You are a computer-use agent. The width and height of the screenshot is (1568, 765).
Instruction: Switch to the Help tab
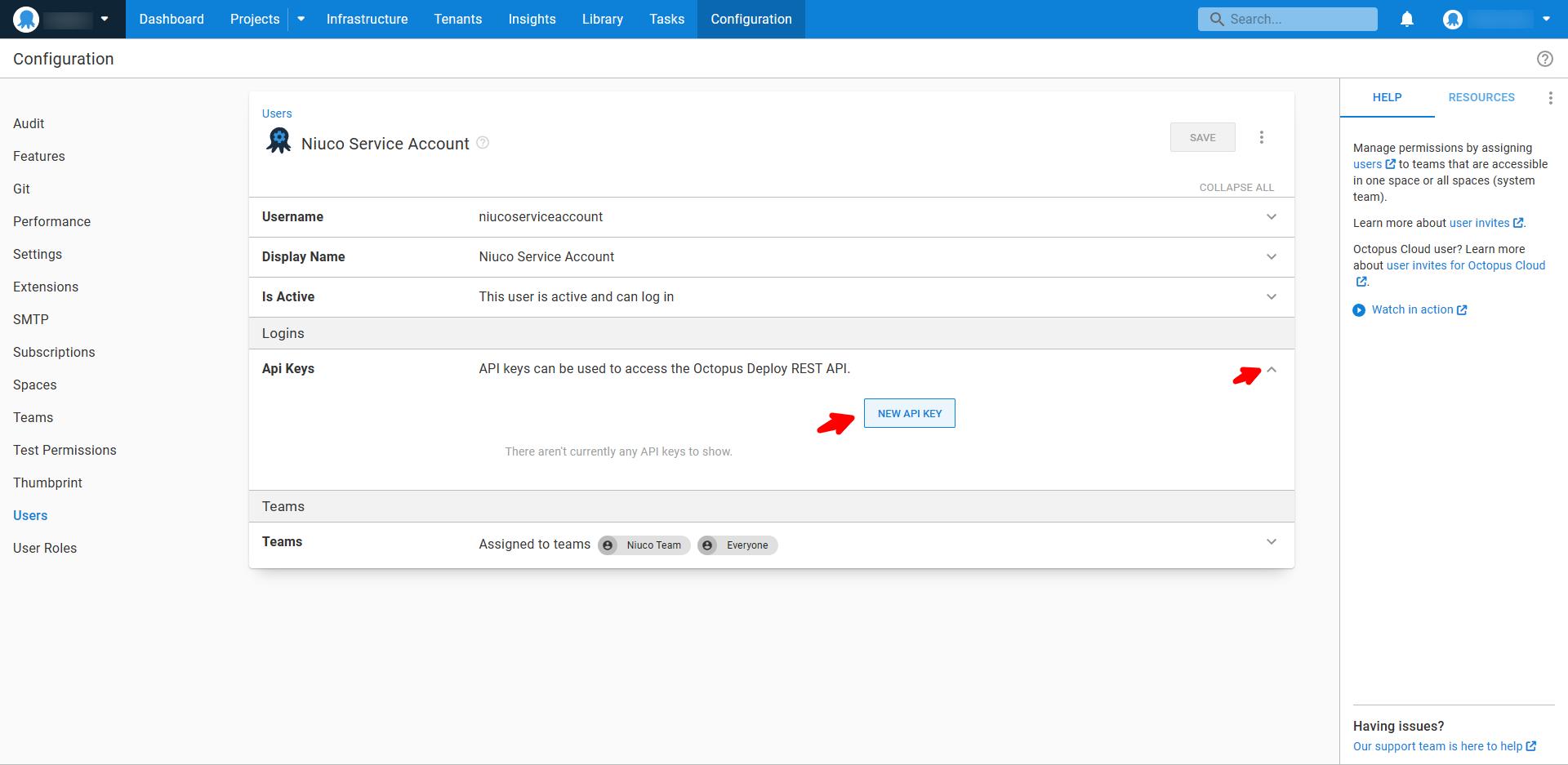[x=1387, y=97]
